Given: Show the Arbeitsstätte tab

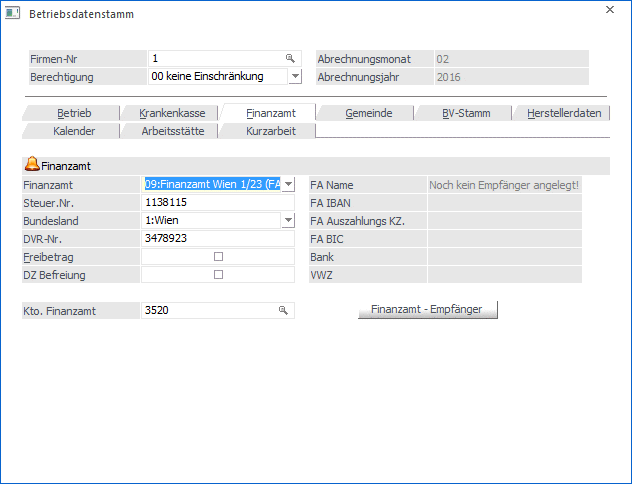Looking at the screenshot, I should coord(171,131).
